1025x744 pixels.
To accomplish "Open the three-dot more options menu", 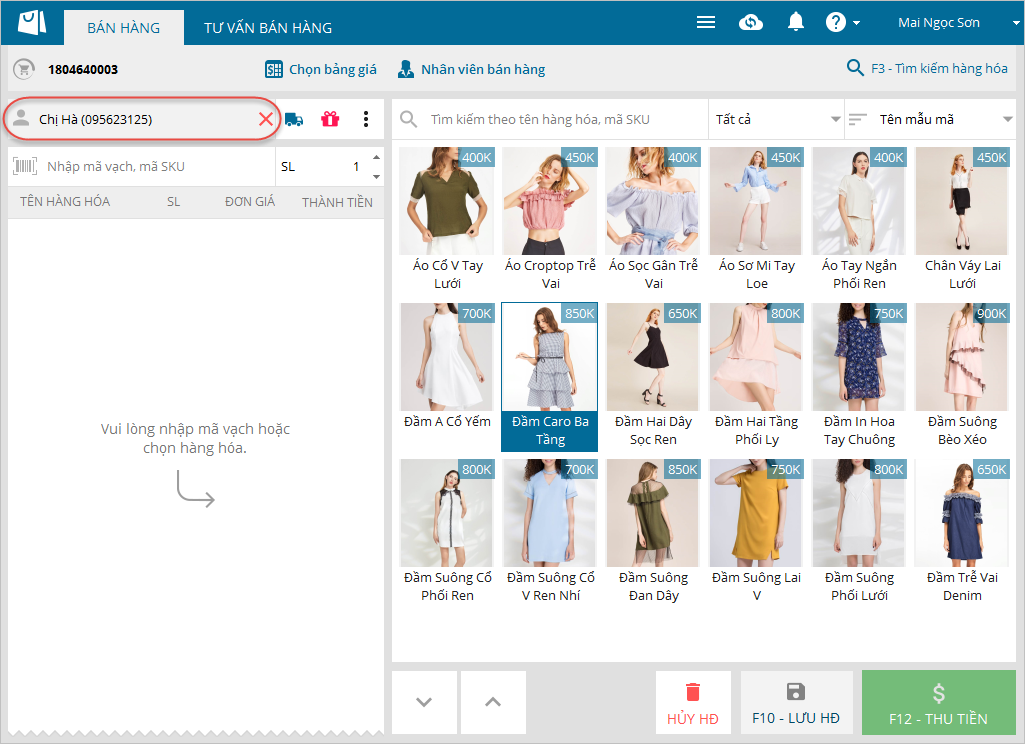I will [366, 119].
